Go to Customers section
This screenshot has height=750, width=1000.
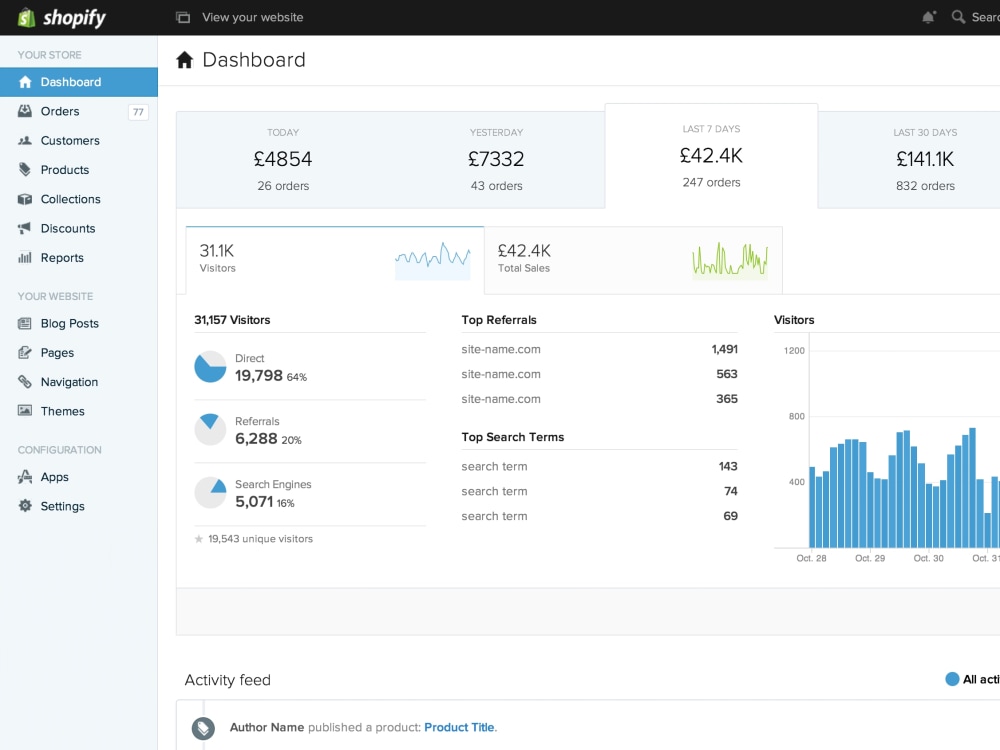click(78, 140)
